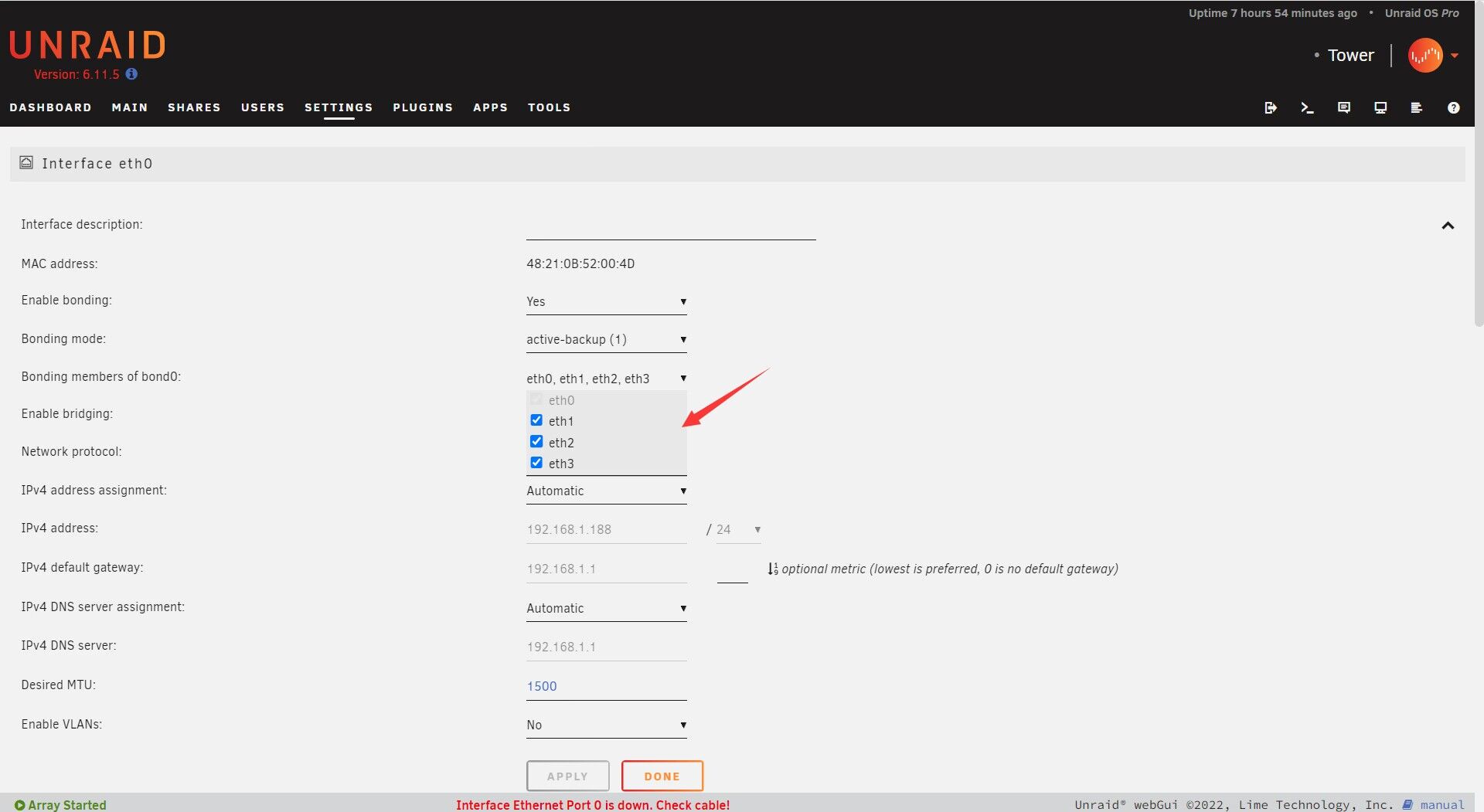Open the subnet mask /24 dropdown
1484x812 pixels.
pos(739,529)
